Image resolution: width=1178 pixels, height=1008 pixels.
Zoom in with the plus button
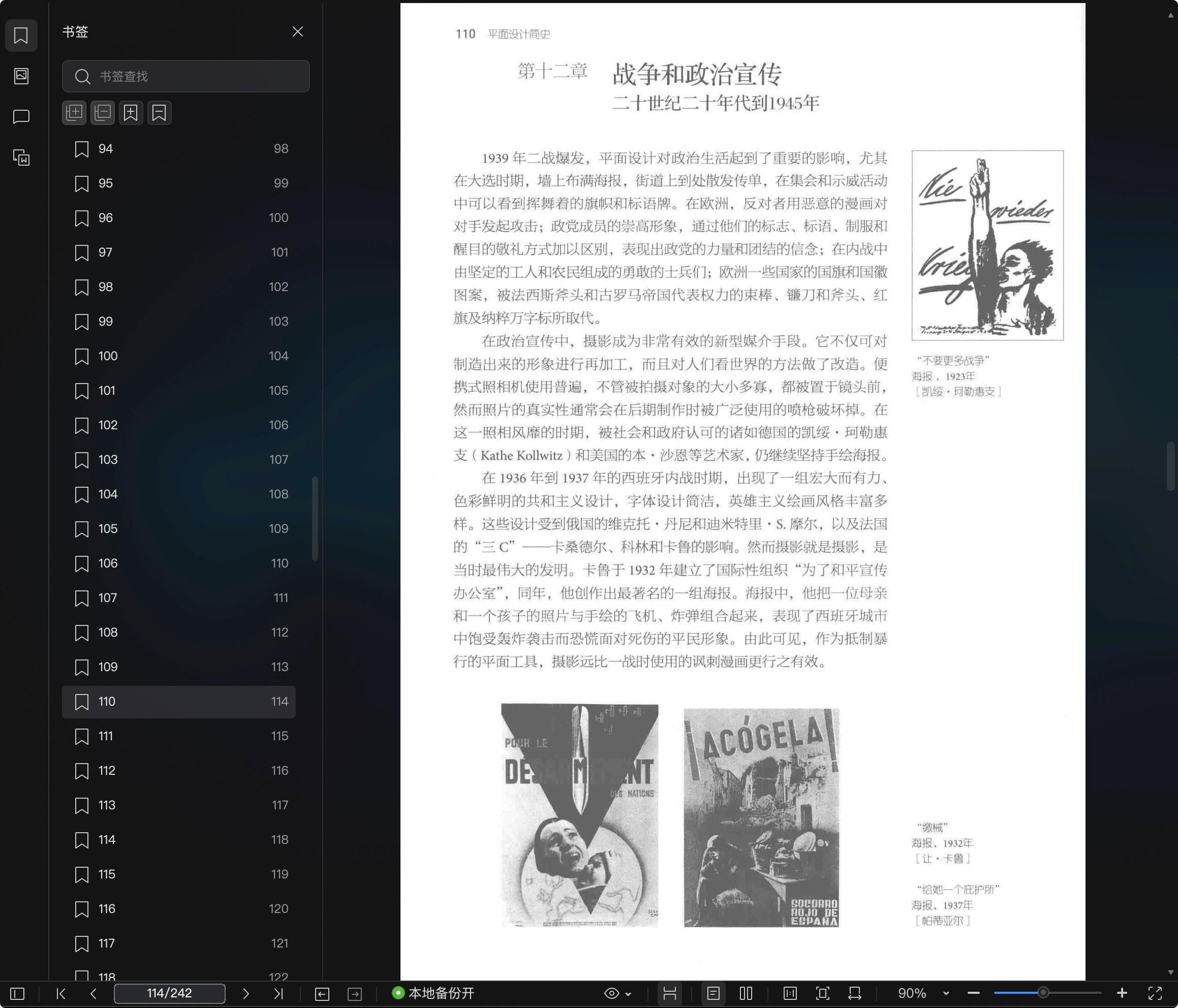click(1122, 993)
